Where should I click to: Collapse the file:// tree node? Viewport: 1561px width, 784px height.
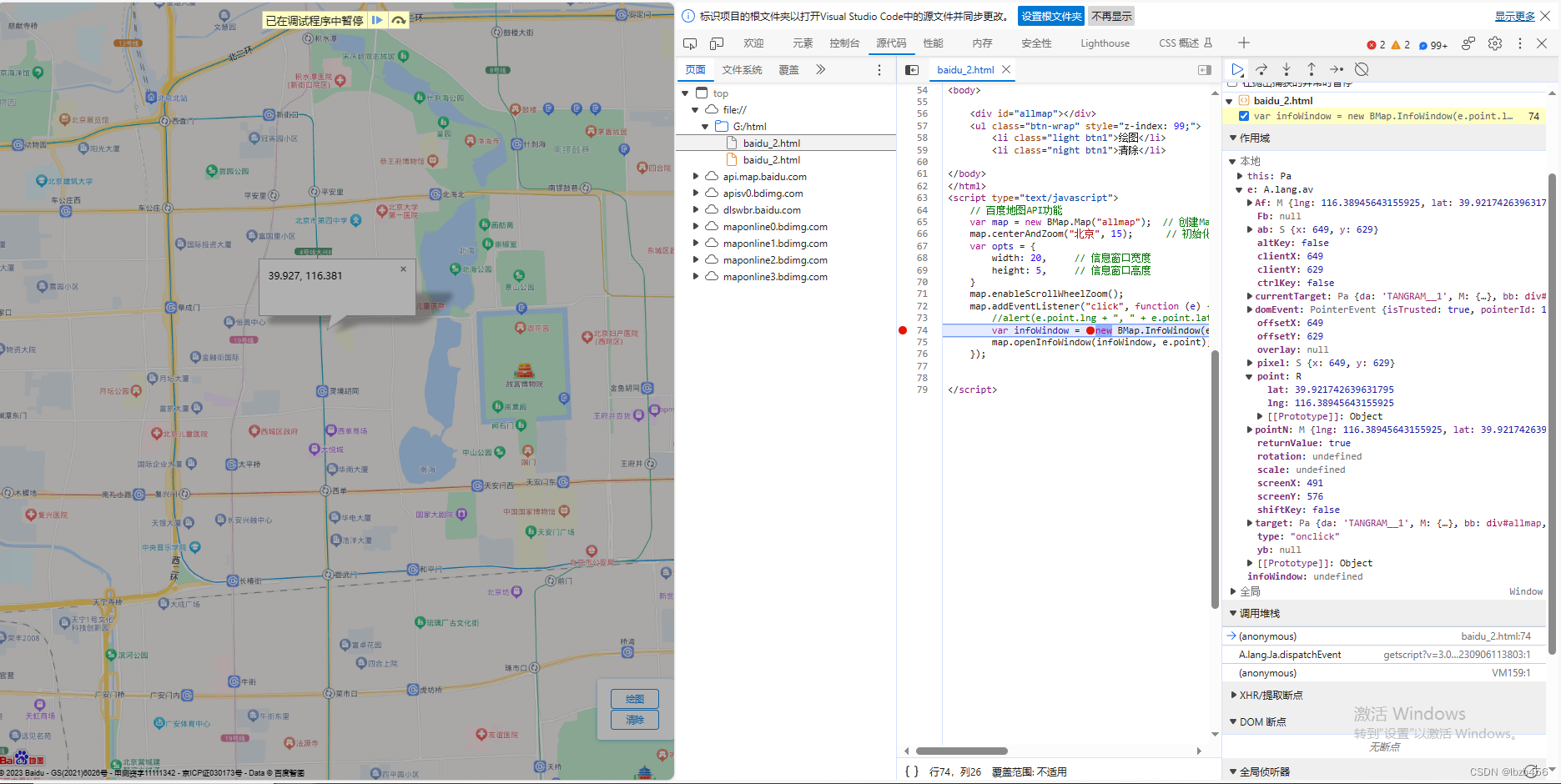click(x=695, y=110)
